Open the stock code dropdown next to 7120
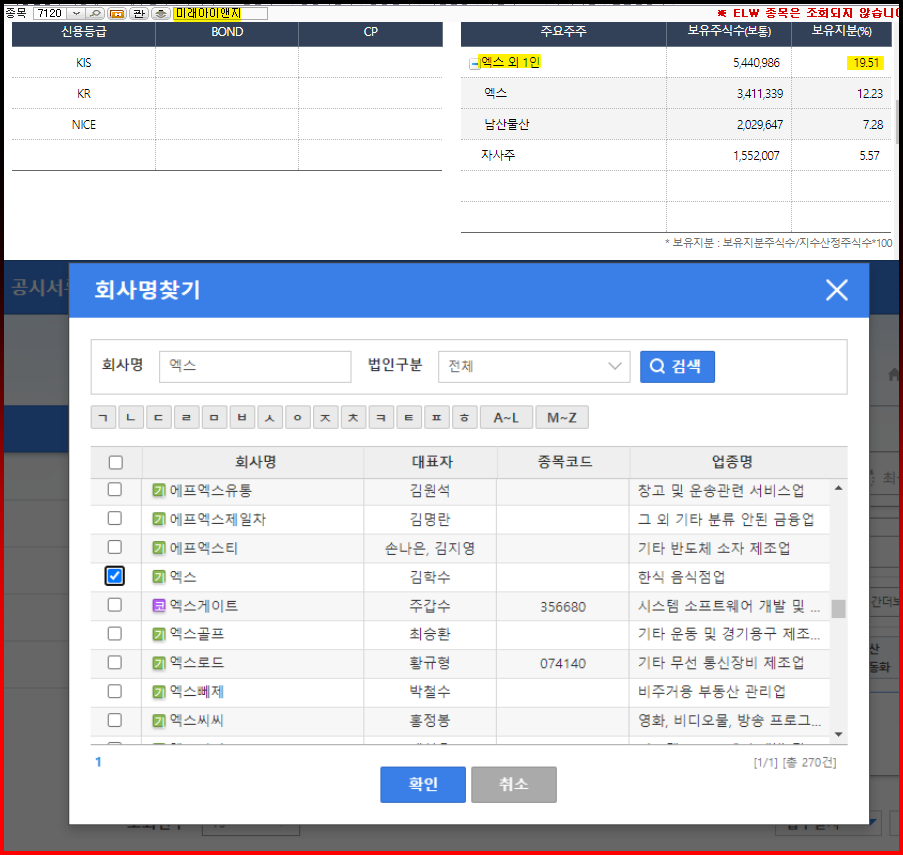 [76, 9]
